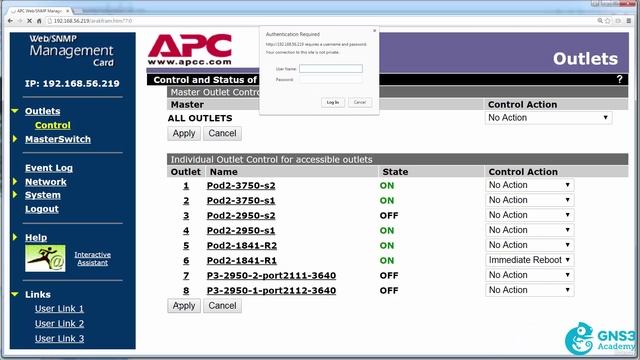Open User Link 3
Viewport: 640px width, 360px height.
60,338
